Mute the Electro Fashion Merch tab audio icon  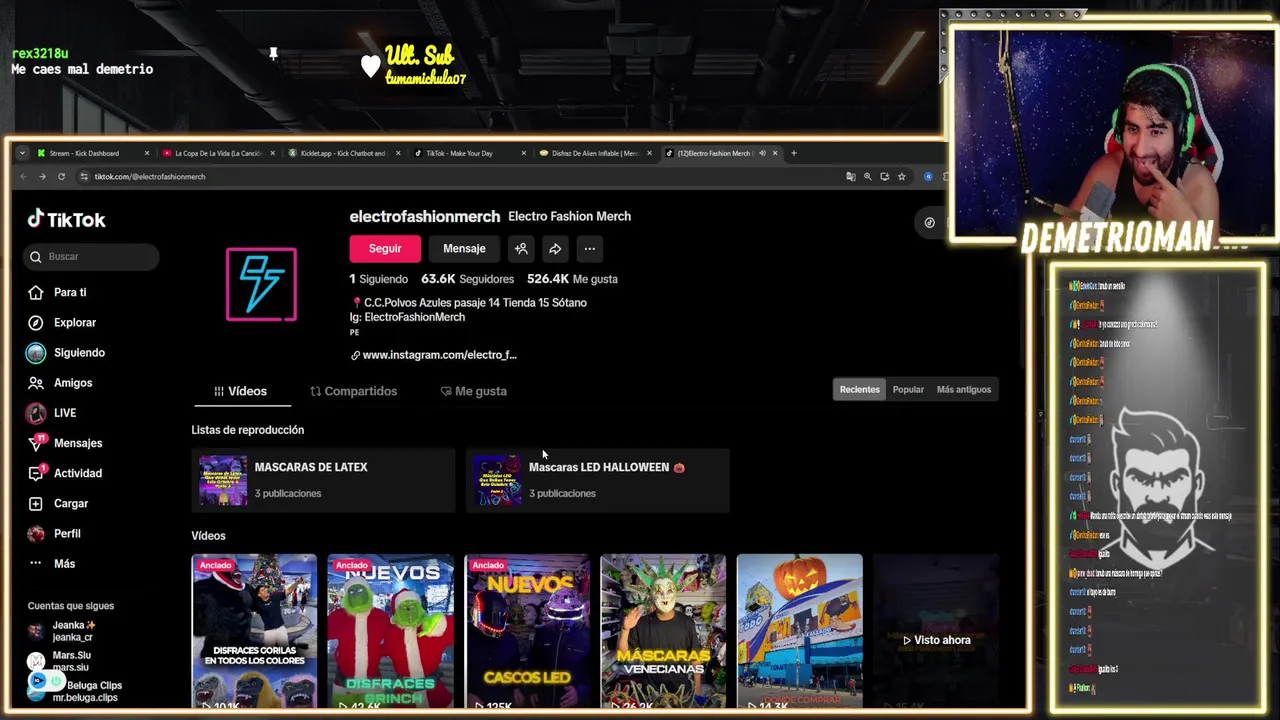[762, 153]
